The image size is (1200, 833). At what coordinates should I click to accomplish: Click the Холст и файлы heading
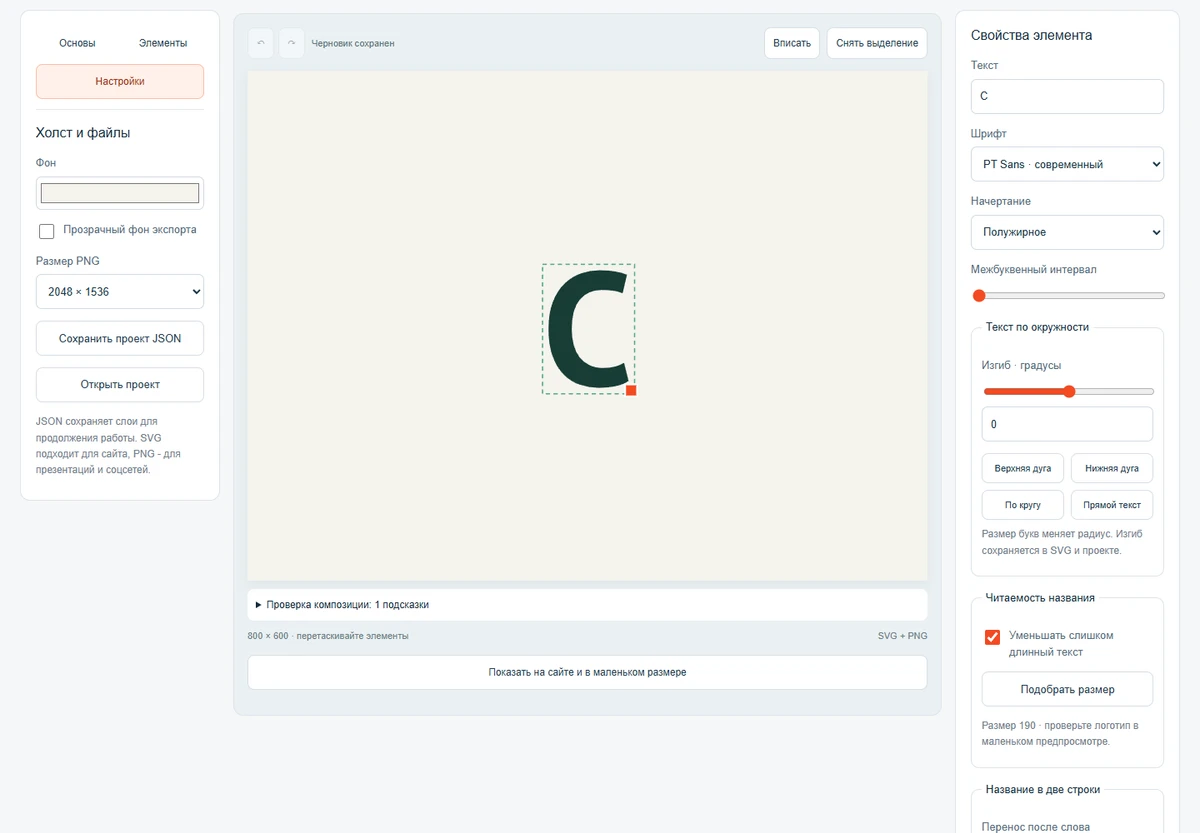point(83,133)
